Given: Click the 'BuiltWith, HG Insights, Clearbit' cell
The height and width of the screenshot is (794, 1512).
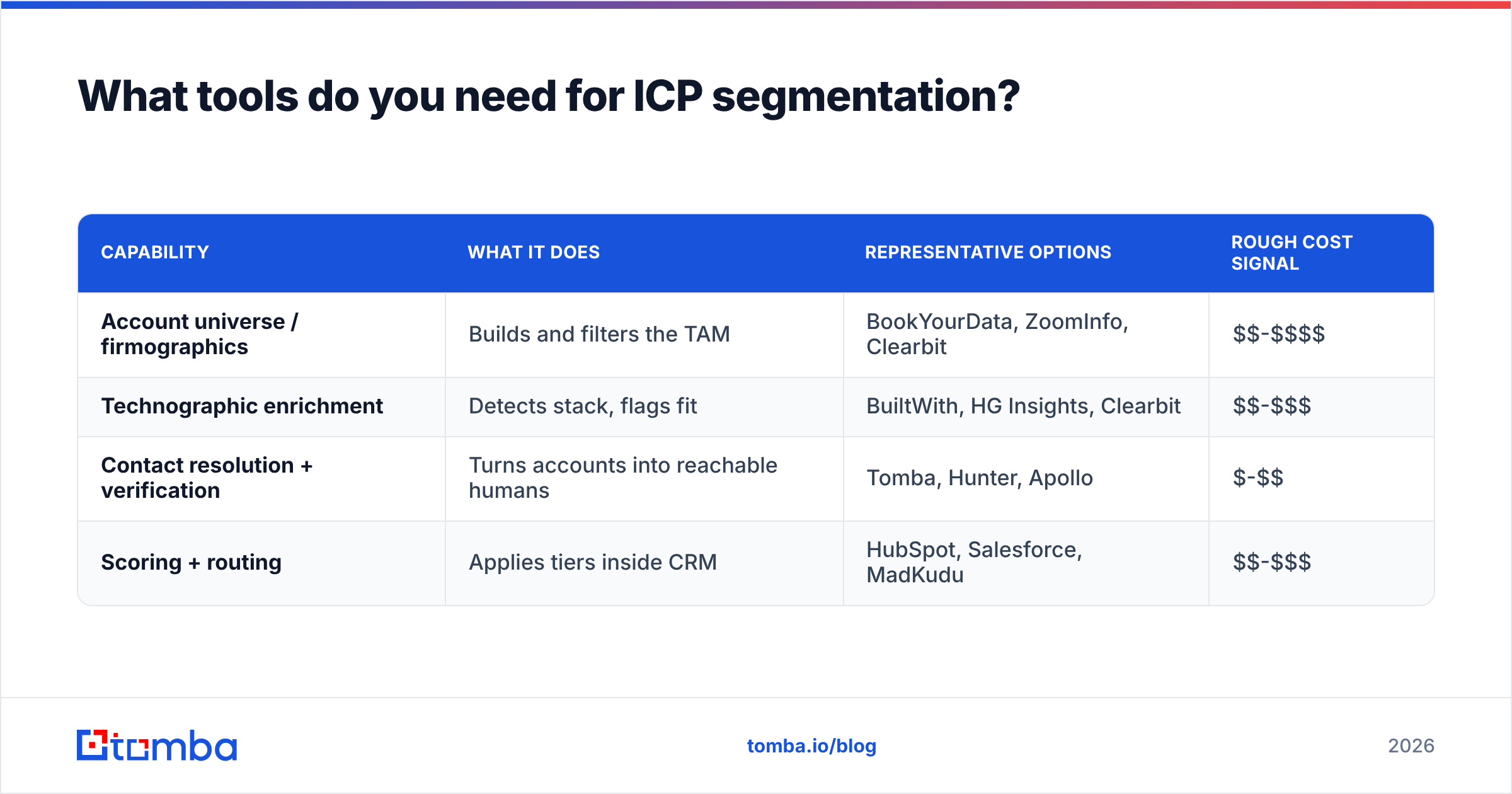Looking at the screenshot, I should pos(1026,407).
